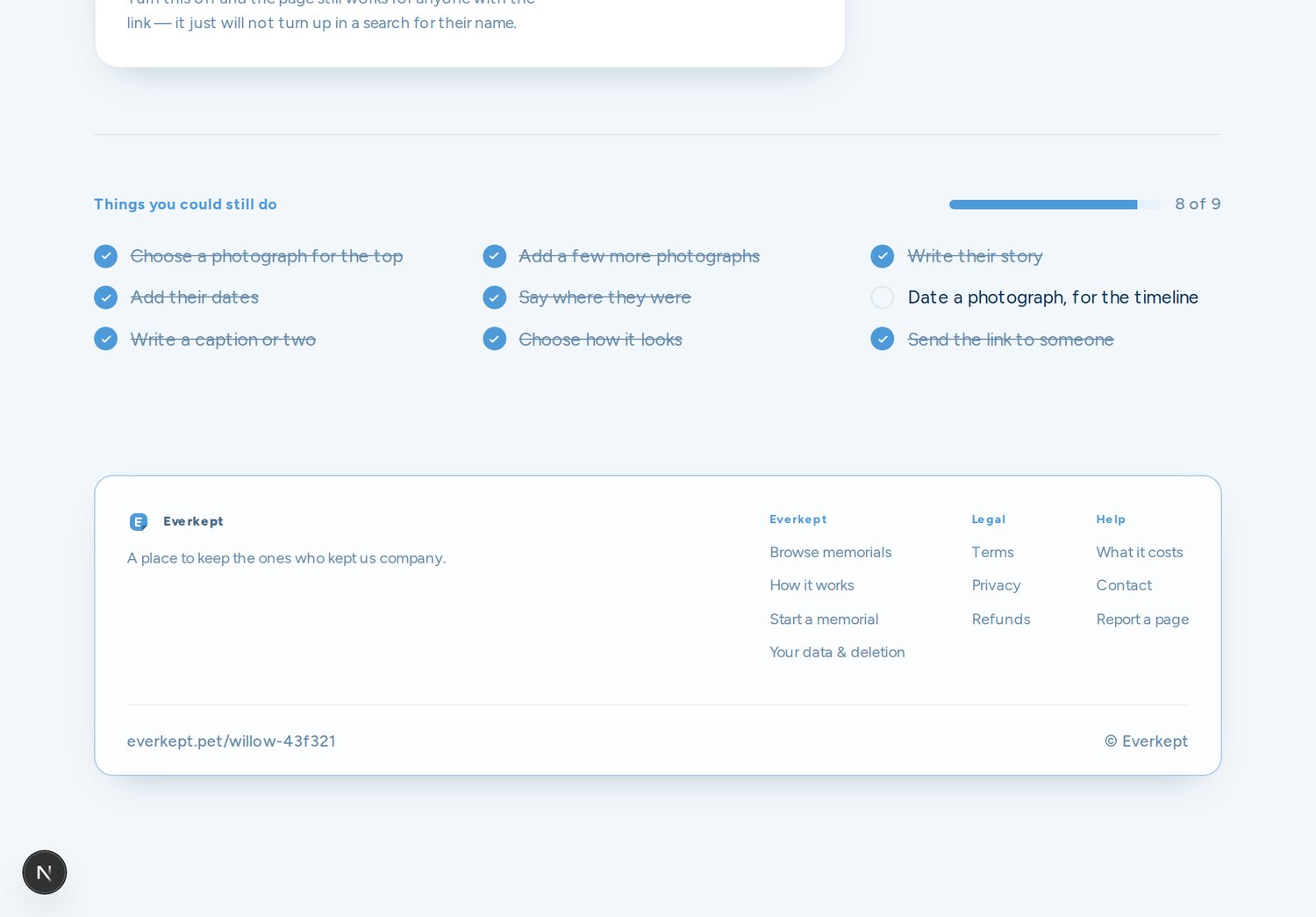This screenshot has height=917, width=1316.
Task: Uncheck 'Write a caption or two'
Action: coord(105,339)
